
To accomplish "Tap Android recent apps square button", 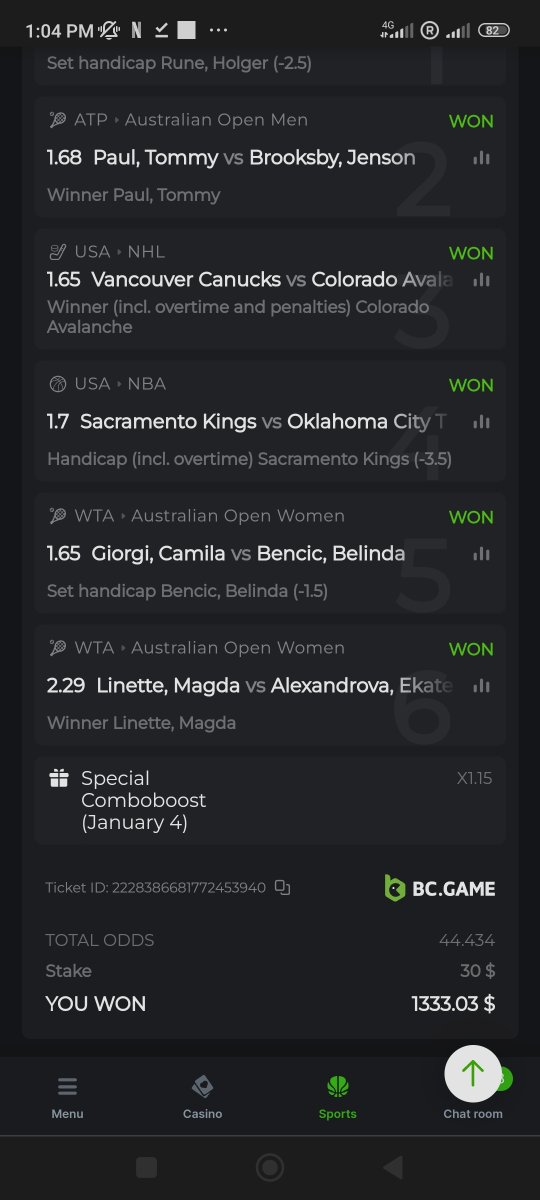I will click(146, 1167).
